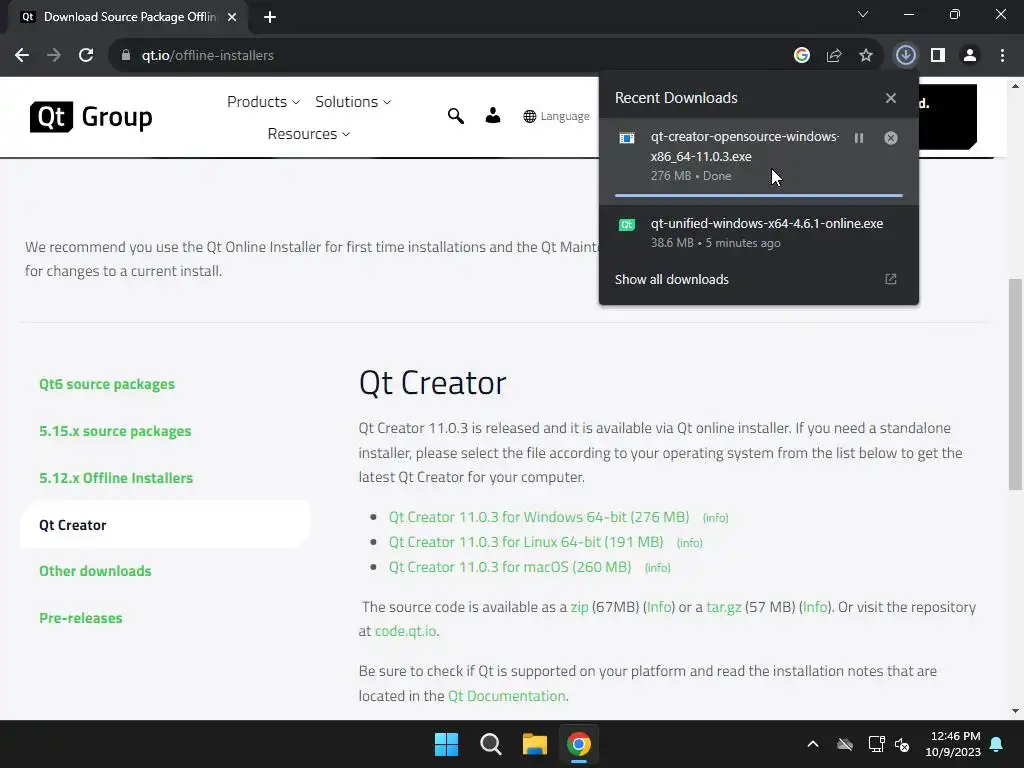
Task: Close the Download Source Package tab
Action: [232, 17]
